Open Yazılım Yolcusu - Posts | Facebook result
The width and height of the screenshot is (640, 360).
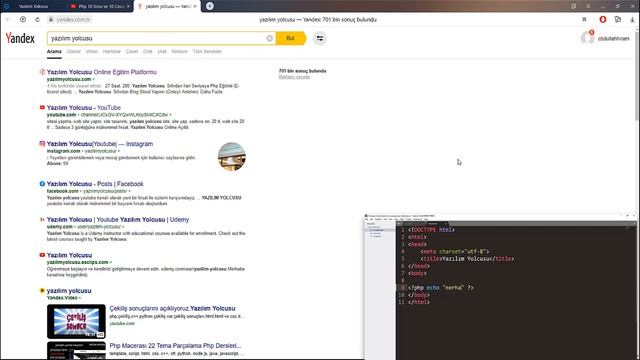pyautogui.click(x=95, y=184)
